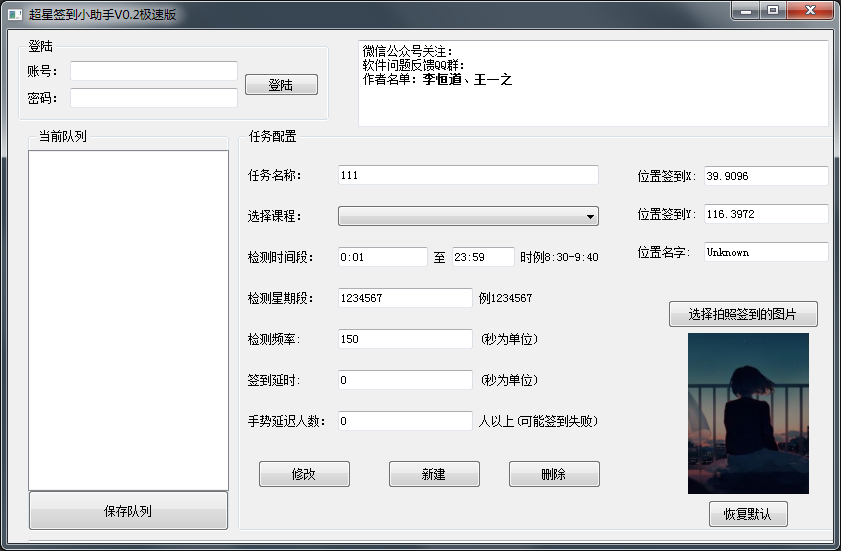
Task: Click the 时例8:30-9:40 hint text
Action: pyautogui.click(x=559, y=258)
